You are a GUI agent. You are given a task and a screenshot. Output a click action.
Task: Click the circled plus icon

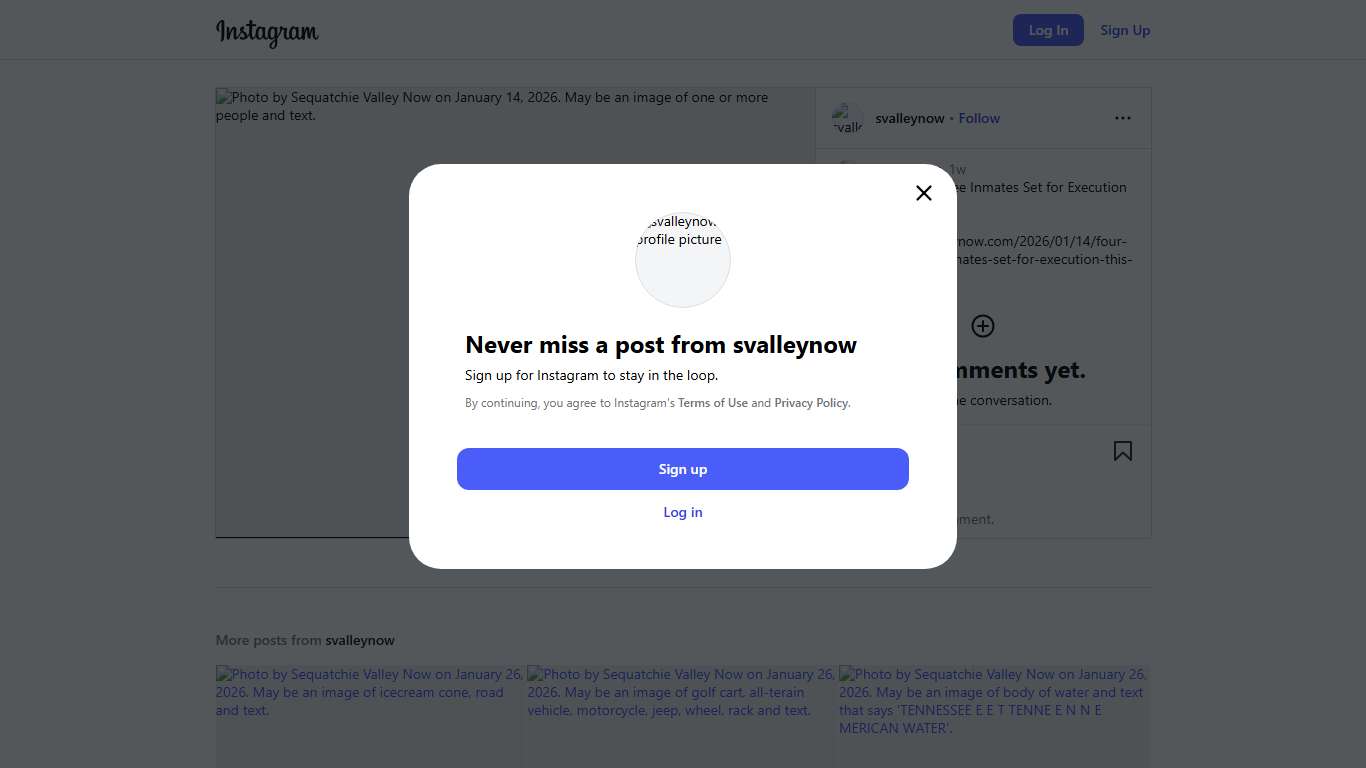983,326
